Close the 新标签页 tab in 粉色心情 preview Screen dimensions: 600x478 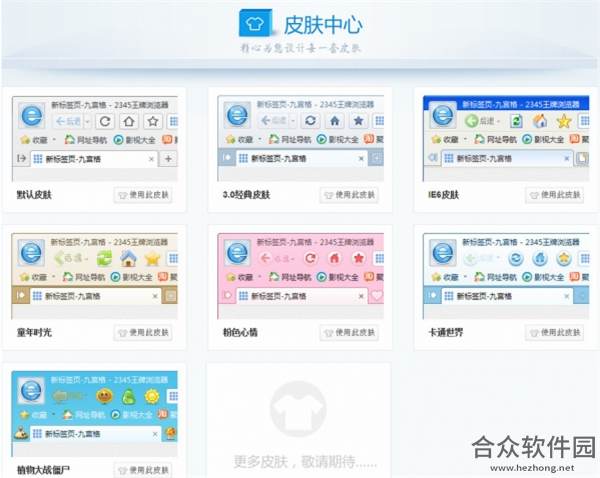[x=361, y=296]
